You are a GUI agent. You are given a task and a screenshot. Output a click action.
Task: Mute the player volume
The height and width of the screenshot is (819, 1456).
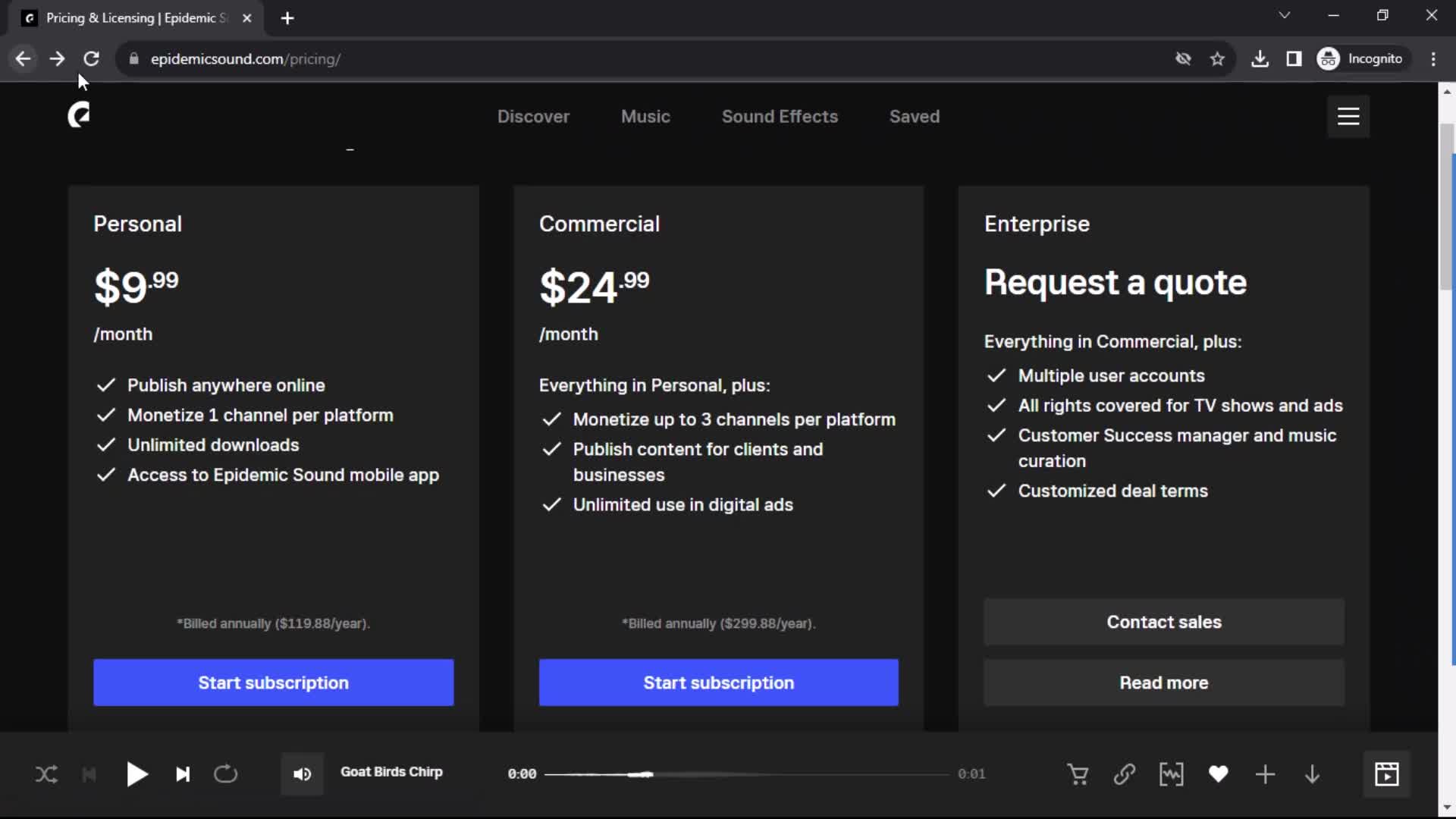pyautogui.click(x=302, y=774)
